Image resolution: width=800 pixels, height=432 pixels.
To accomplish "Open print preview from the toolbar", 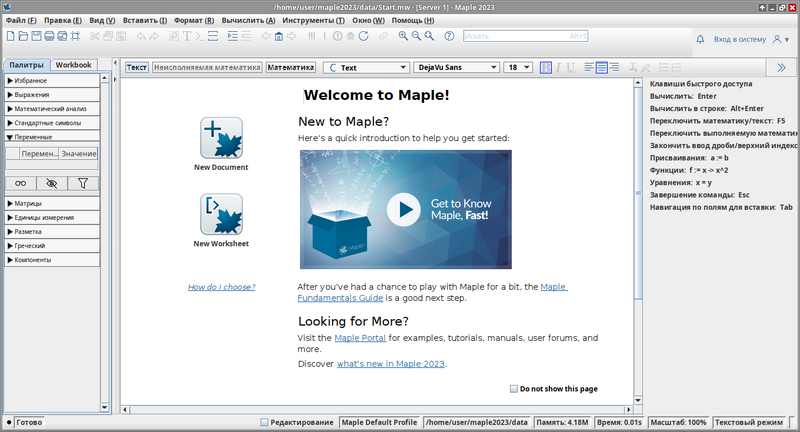I will [x=62, y=36].
